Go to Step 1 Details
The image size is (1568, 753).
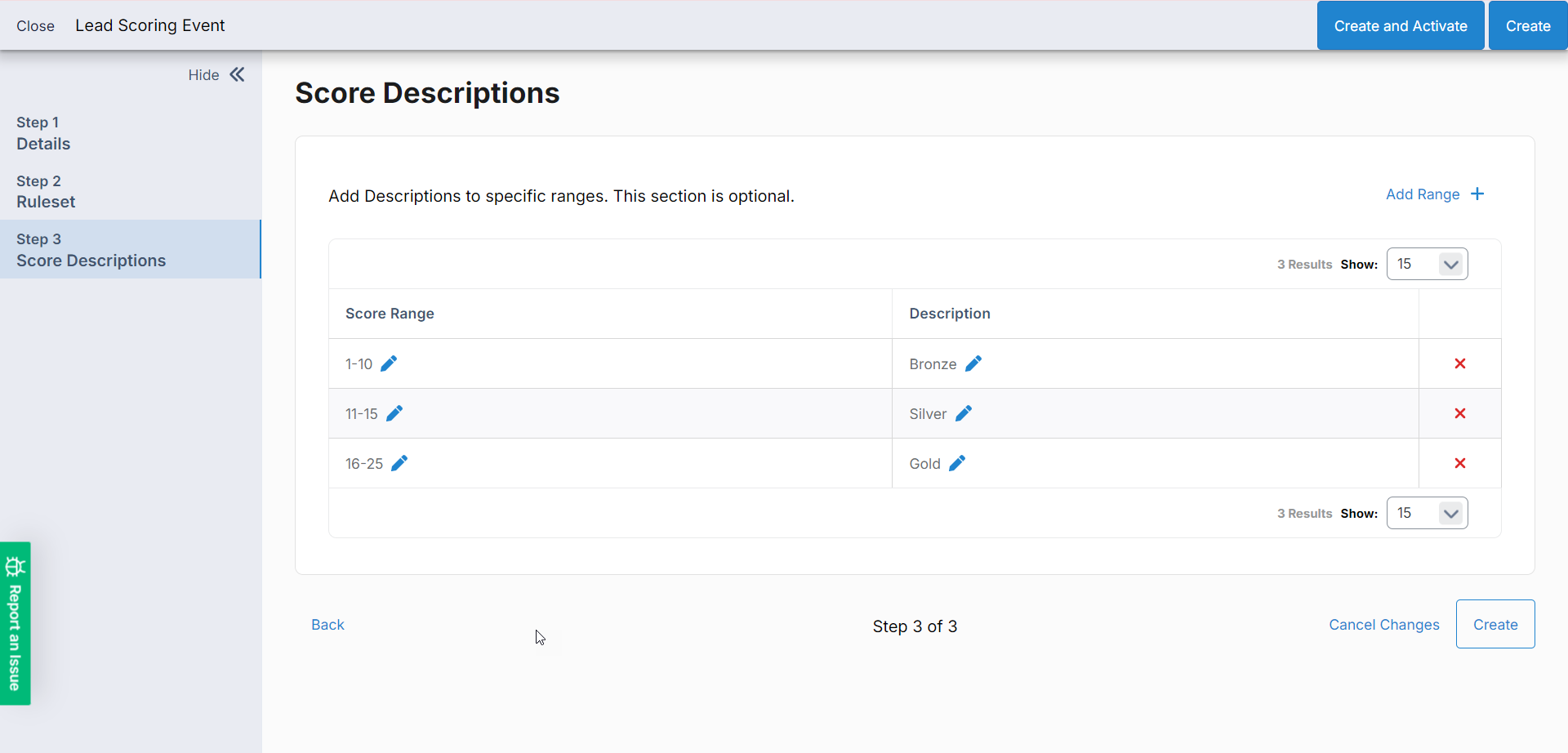[x=43, y=134]
